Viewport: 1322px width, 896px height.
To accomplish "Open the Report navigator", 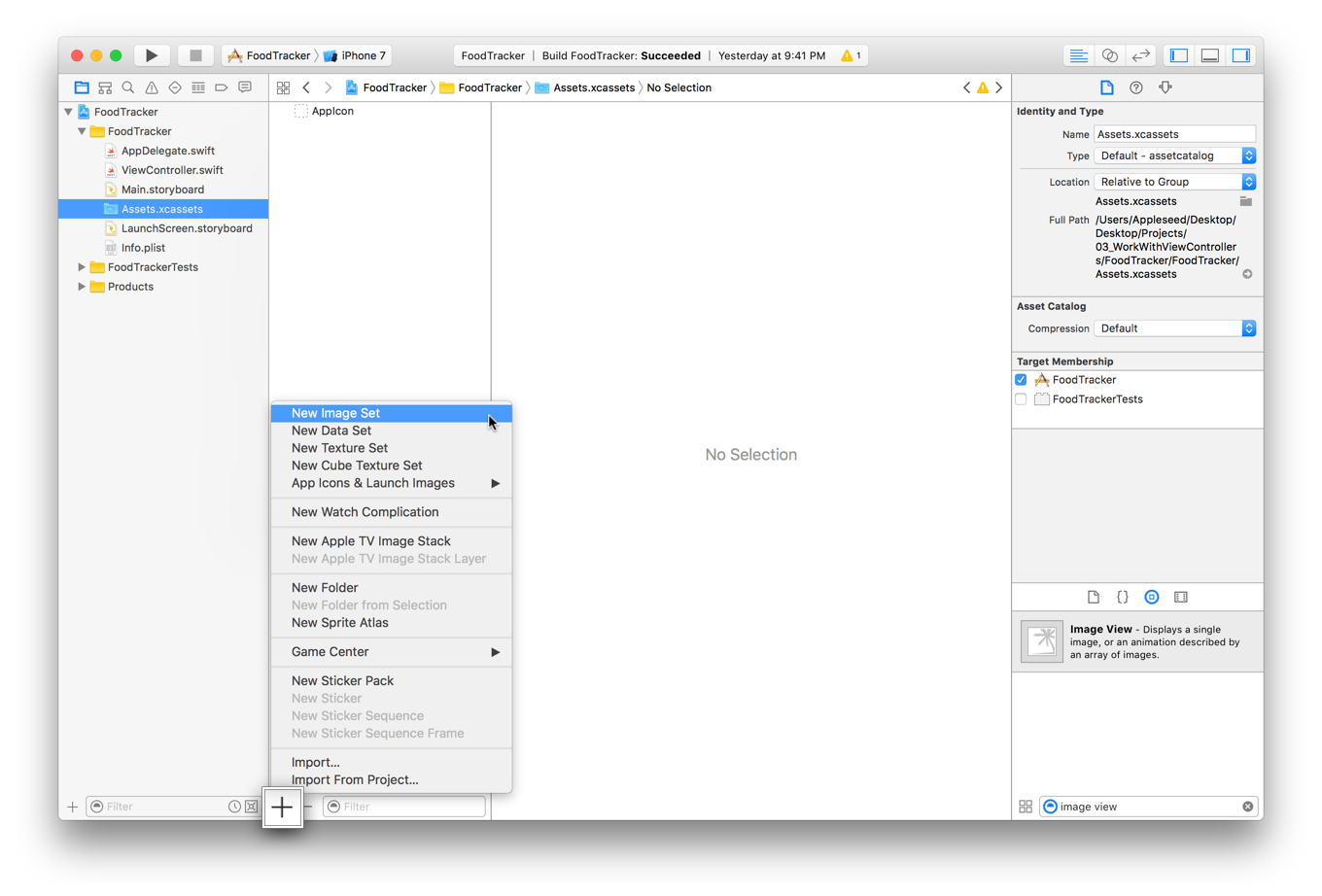I will tap(245, 87).
